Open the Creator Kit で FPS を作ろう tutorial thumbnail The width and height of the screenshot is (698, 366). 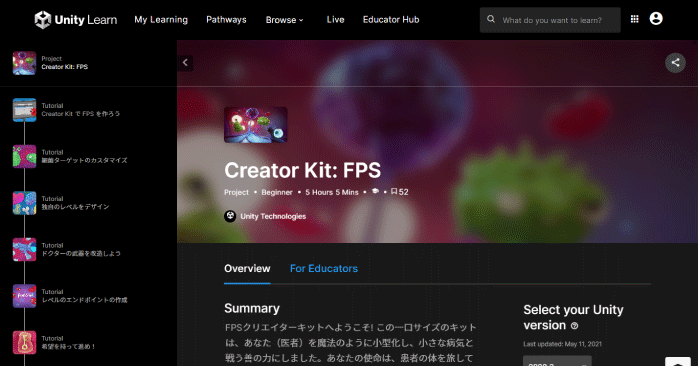[x=24, y=110]
